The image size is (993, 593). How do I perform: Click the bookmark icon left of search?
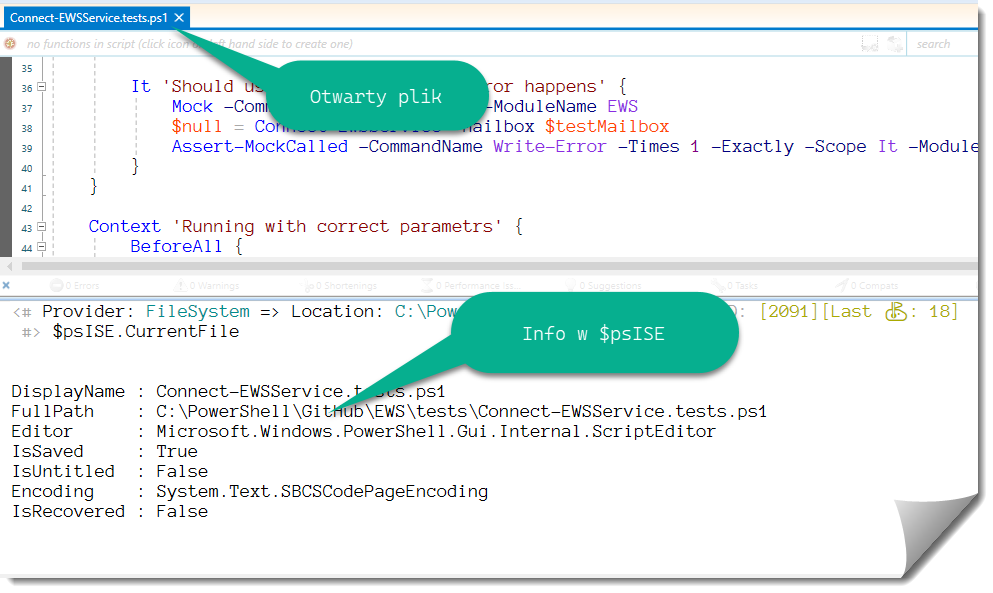[x=870, y=44]
